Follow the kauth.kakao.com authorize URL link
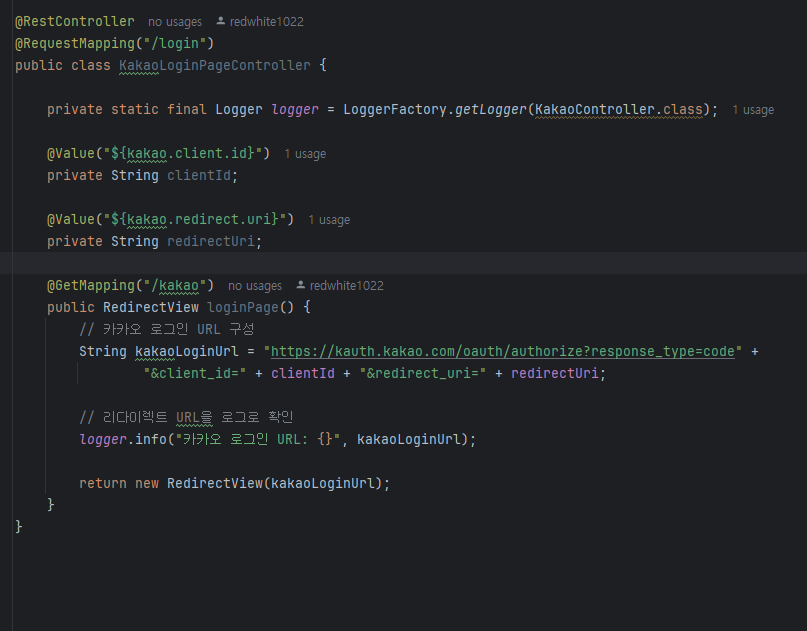 [x=503, y=352]
